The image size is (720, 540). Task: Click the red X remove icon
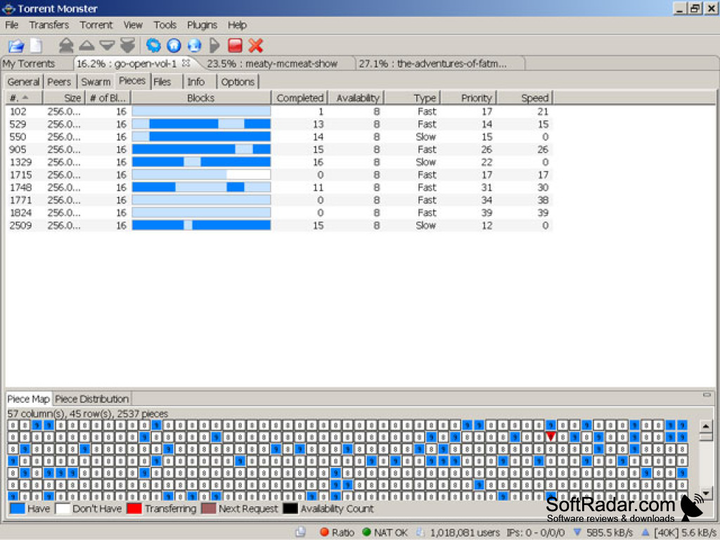coord(256,45)
